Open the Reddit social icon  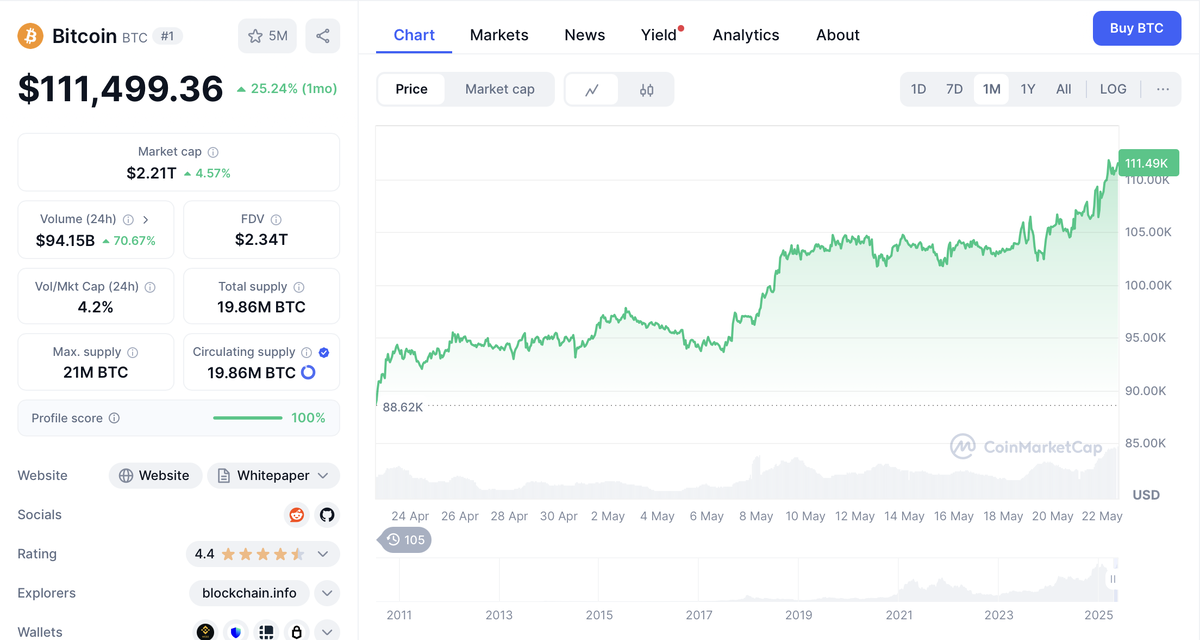pyautogui.click(x=296, y=515)
